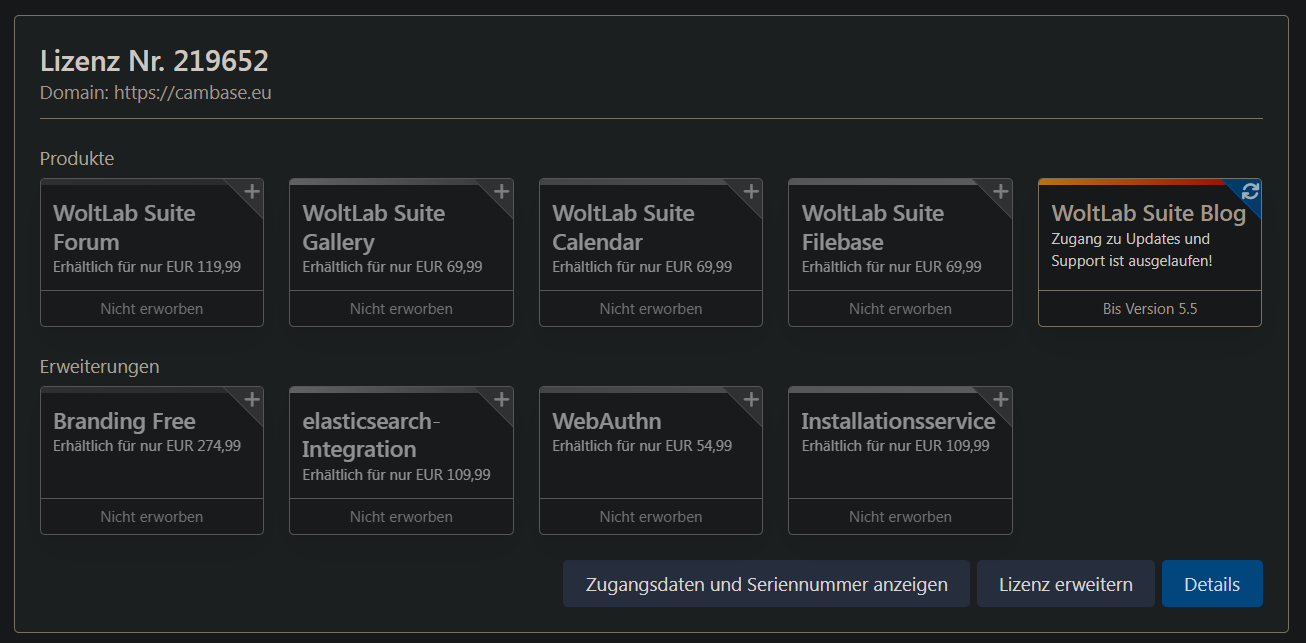The height and width of the screenshot is (643, 1306).
Task: Click Nicht erworben under Branding Free
Action: [152, 517]
